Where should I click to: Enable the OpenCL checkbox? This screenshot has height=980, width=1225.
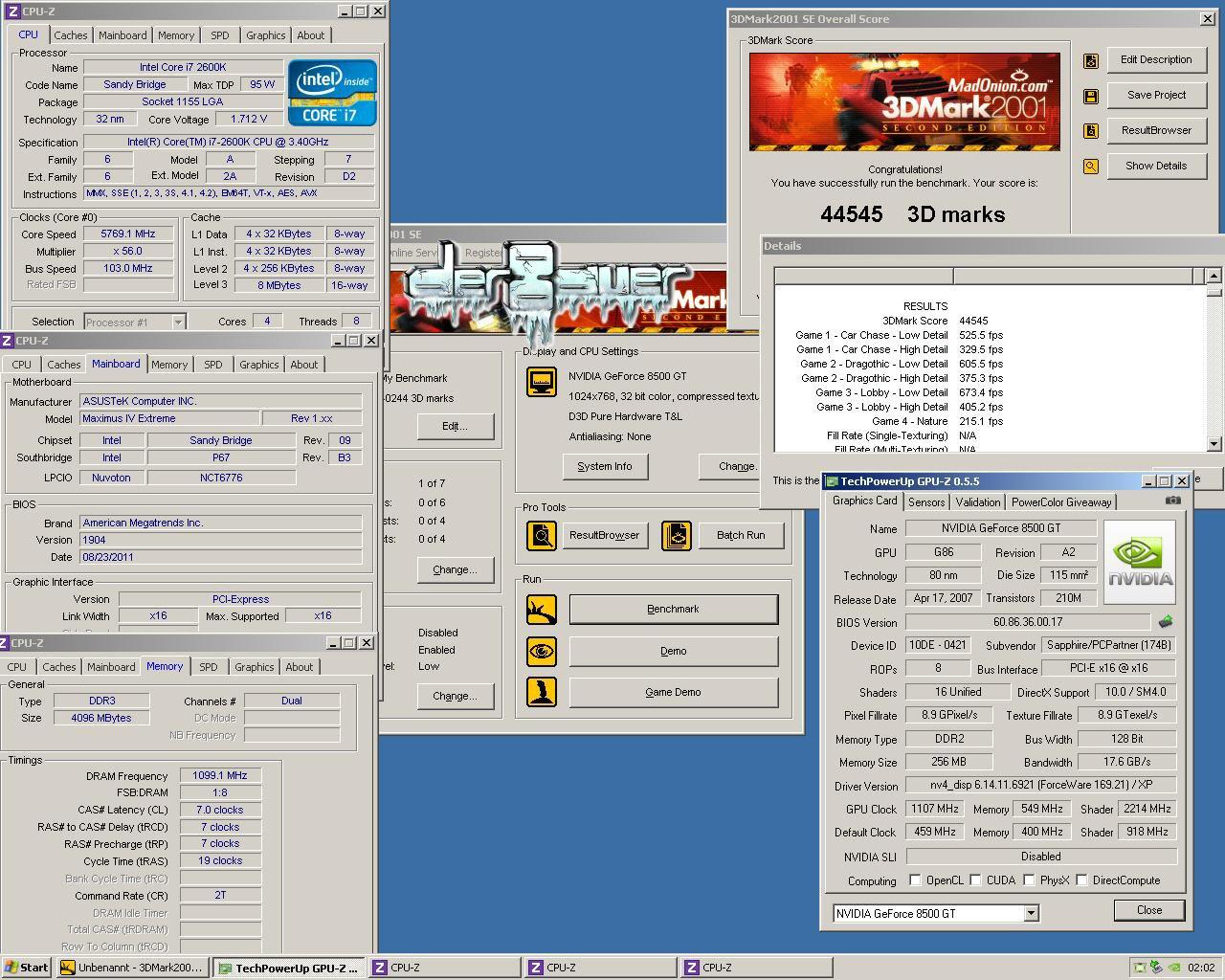[915, 880]
